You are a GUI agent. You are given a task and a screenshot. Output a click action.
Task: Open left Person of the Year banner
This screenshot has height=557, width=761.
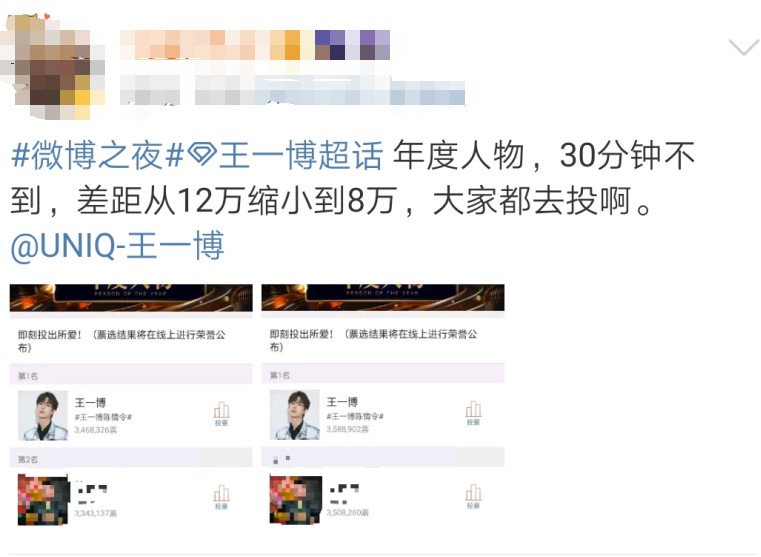pyautogui.click(x=131, y=297)
